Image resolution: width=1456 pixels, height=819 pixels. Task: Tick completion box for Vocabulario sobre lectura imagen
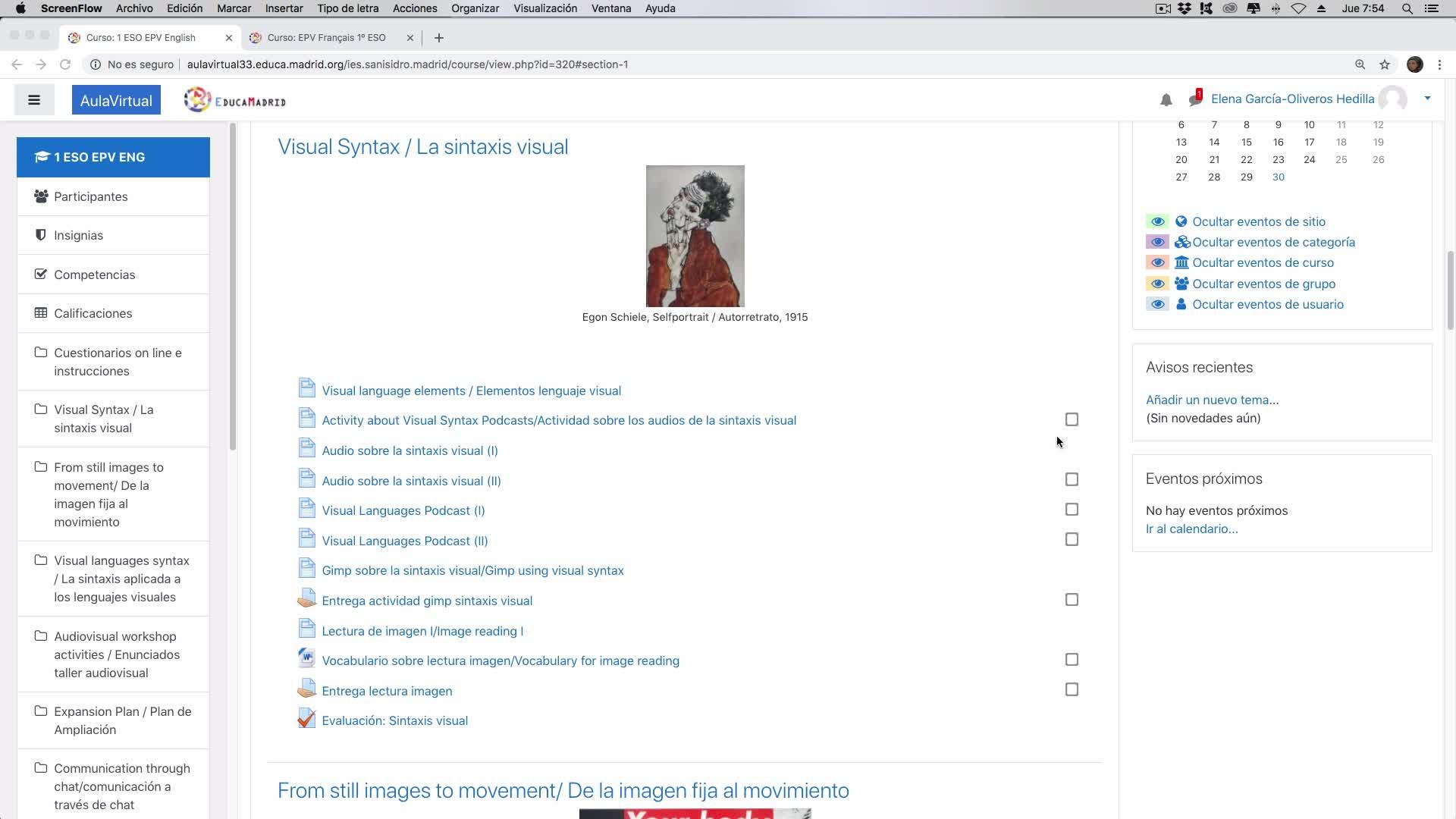[x=1072, y=660]
